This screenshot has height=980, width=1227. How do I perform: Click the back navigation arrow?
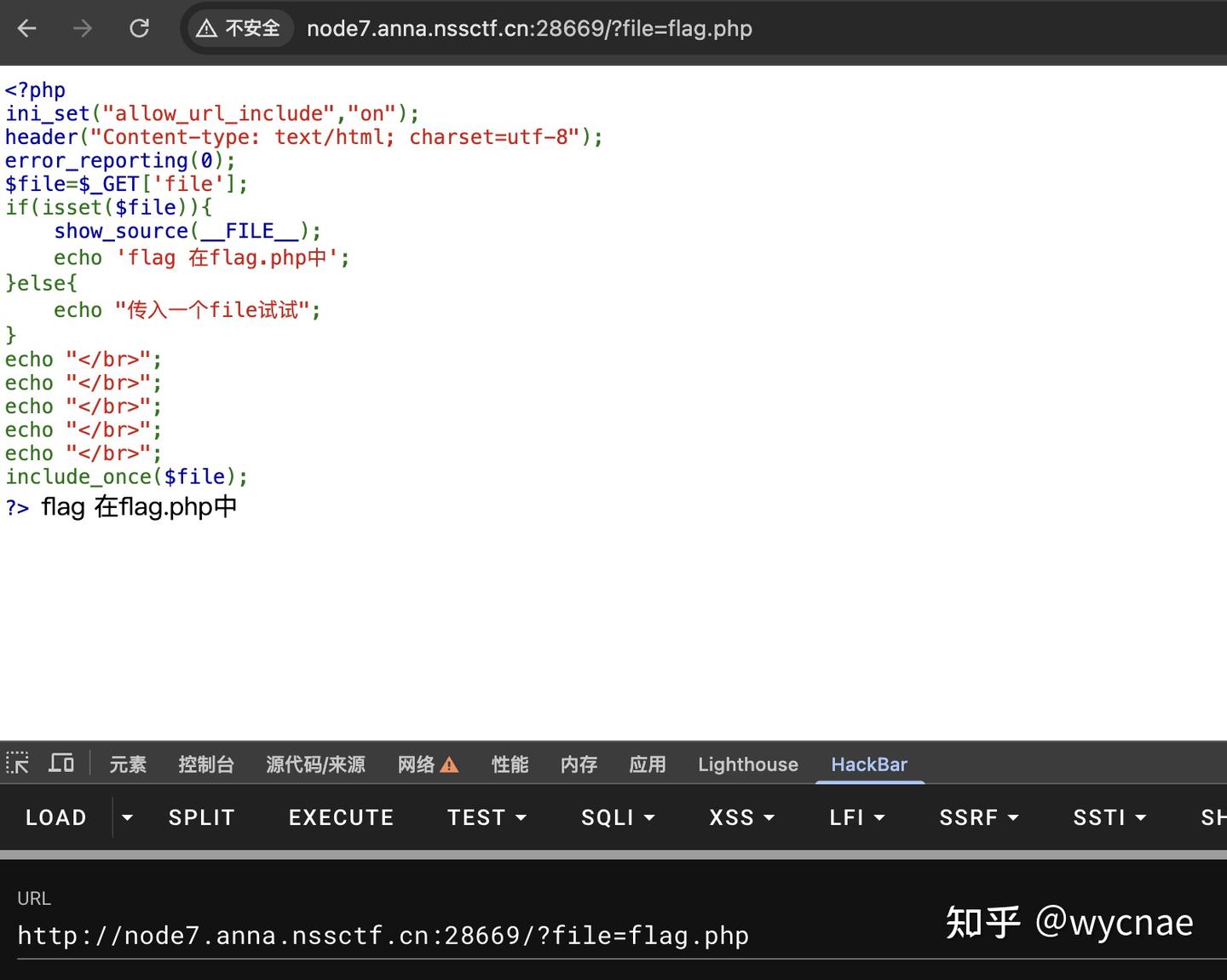point(26,28)
